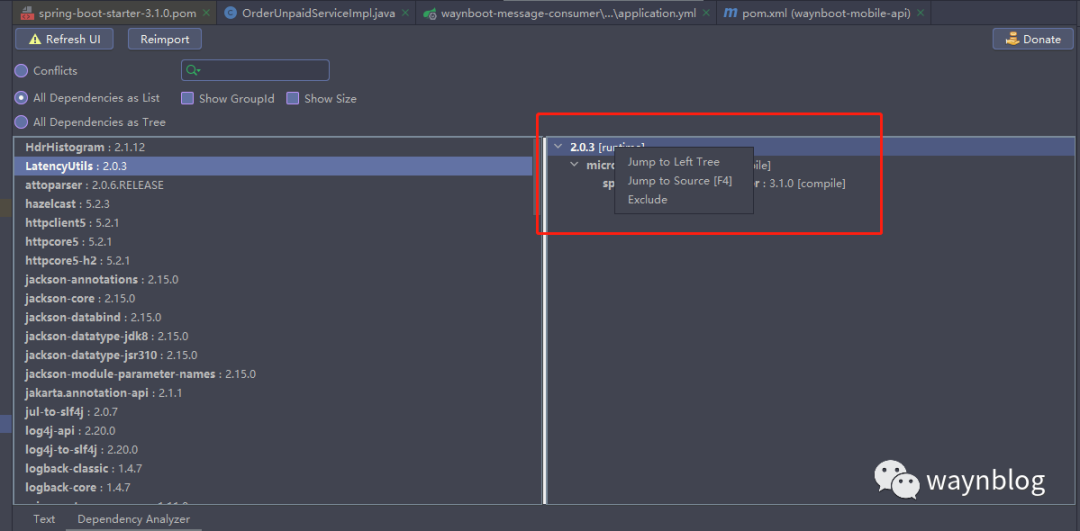1080x531 pixels.
Task: Select logback-core : 1.4.7 in list
Action: (273, 488)
